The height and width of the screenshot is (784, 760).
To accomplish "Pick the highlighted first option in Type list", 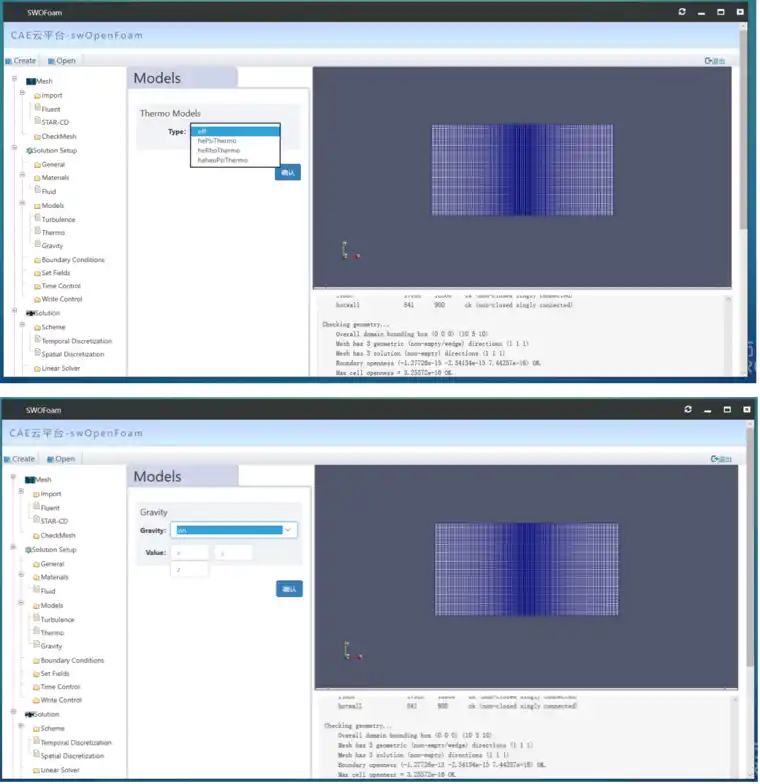I will coord(234,131).
